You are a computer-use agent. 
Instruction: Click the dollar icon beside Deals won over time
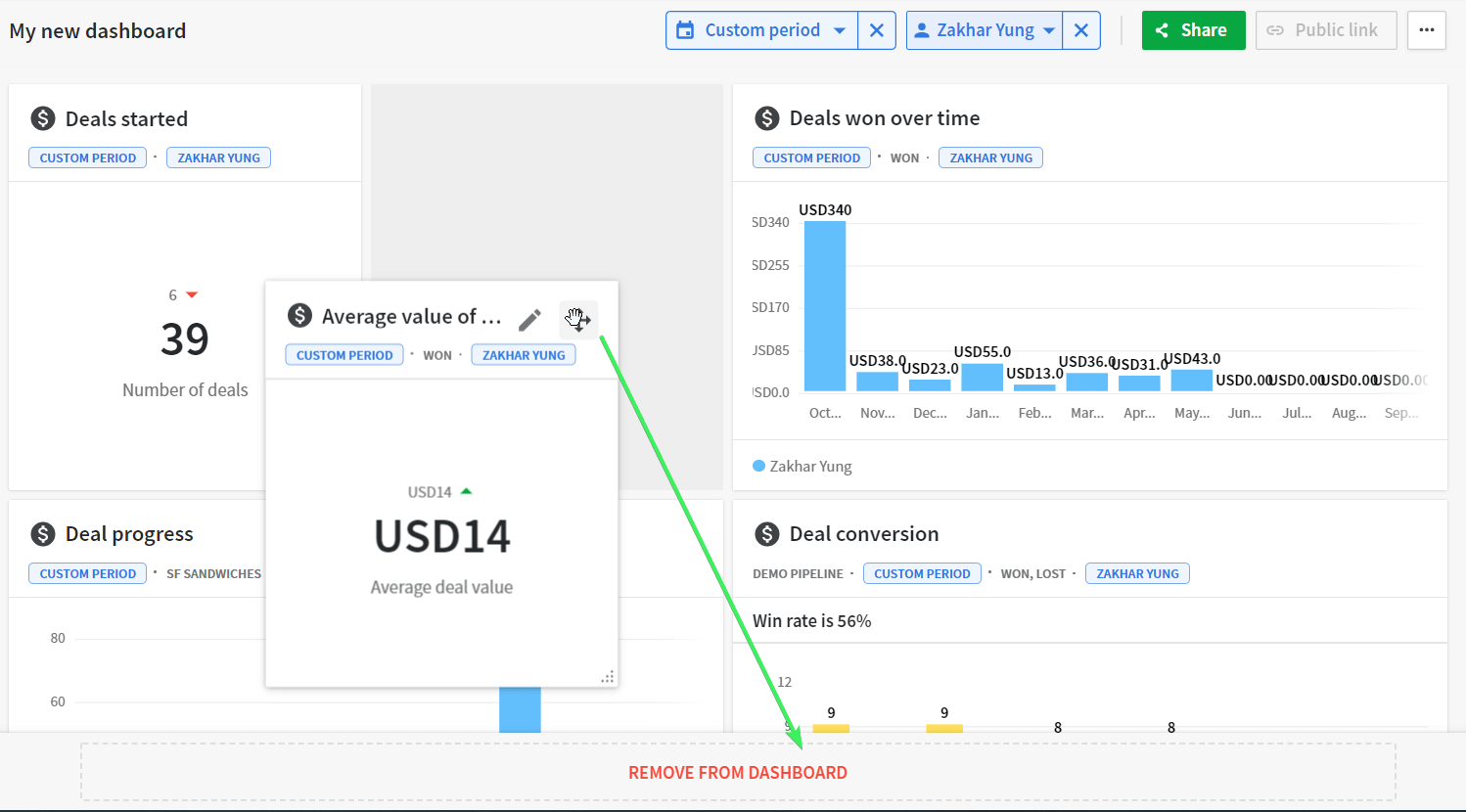pyautogui.click(x=767, y=118)
